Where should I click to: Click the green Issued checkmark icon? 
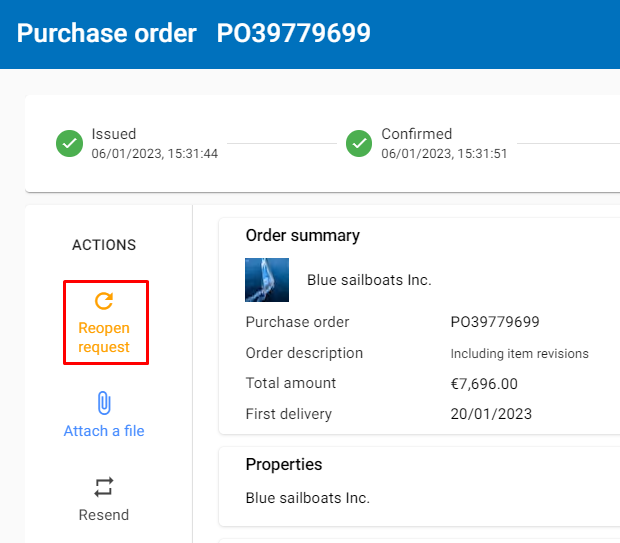coord(70,144)
